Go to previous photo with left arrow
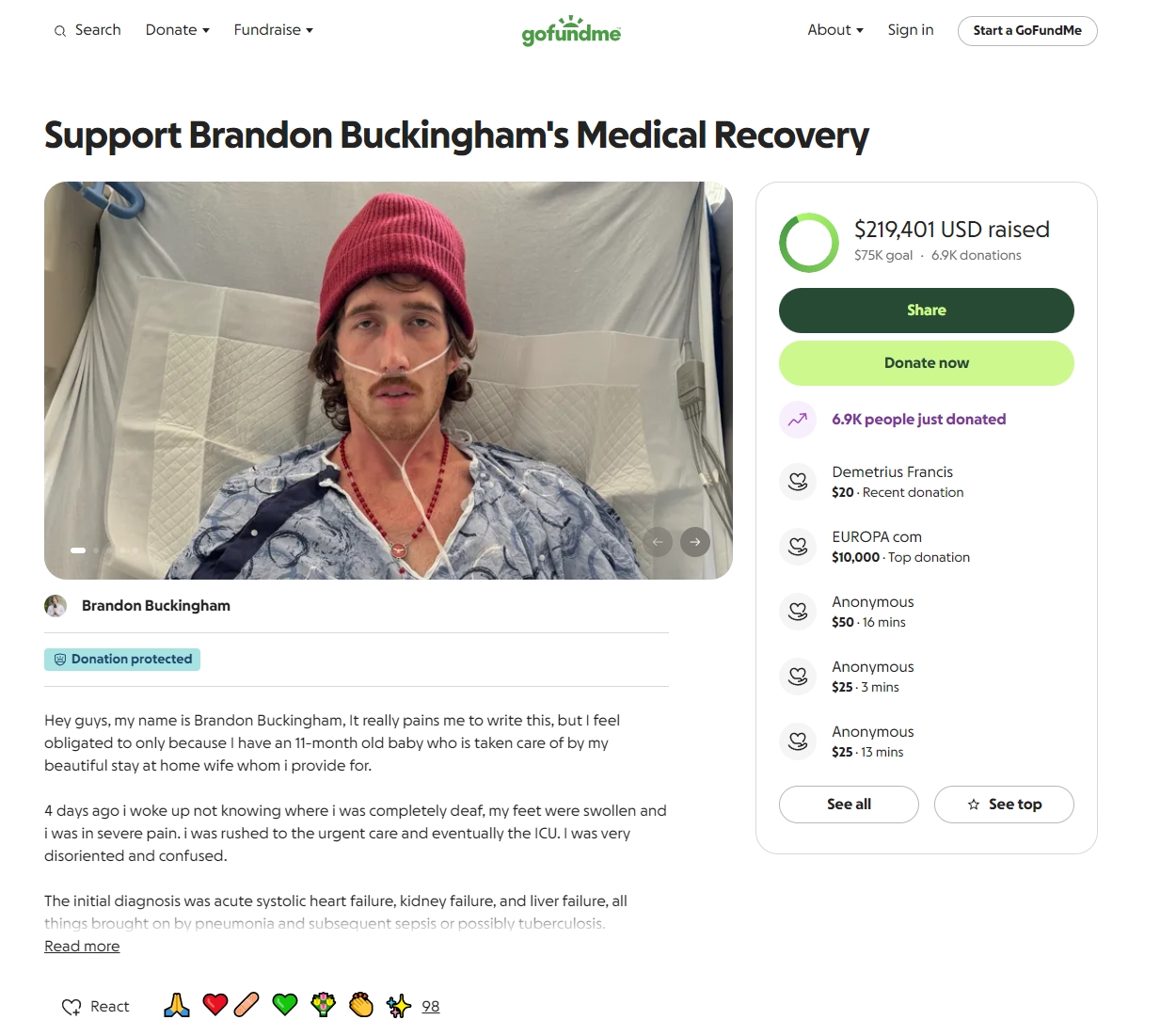1160x1036 pixels. coord(658,542)
